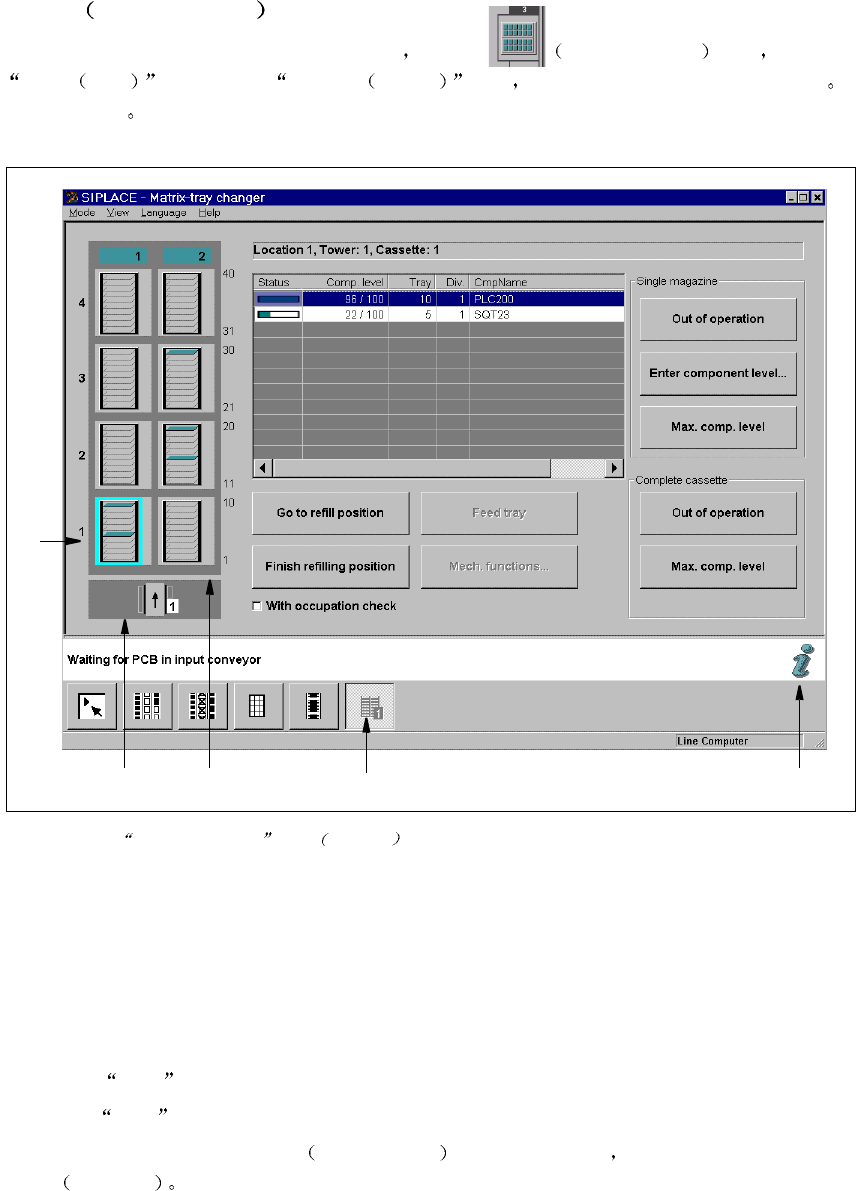The image size is (856, 1191).
Task: Click the 96 / 100 comp level cell
Action: (346, 299)
